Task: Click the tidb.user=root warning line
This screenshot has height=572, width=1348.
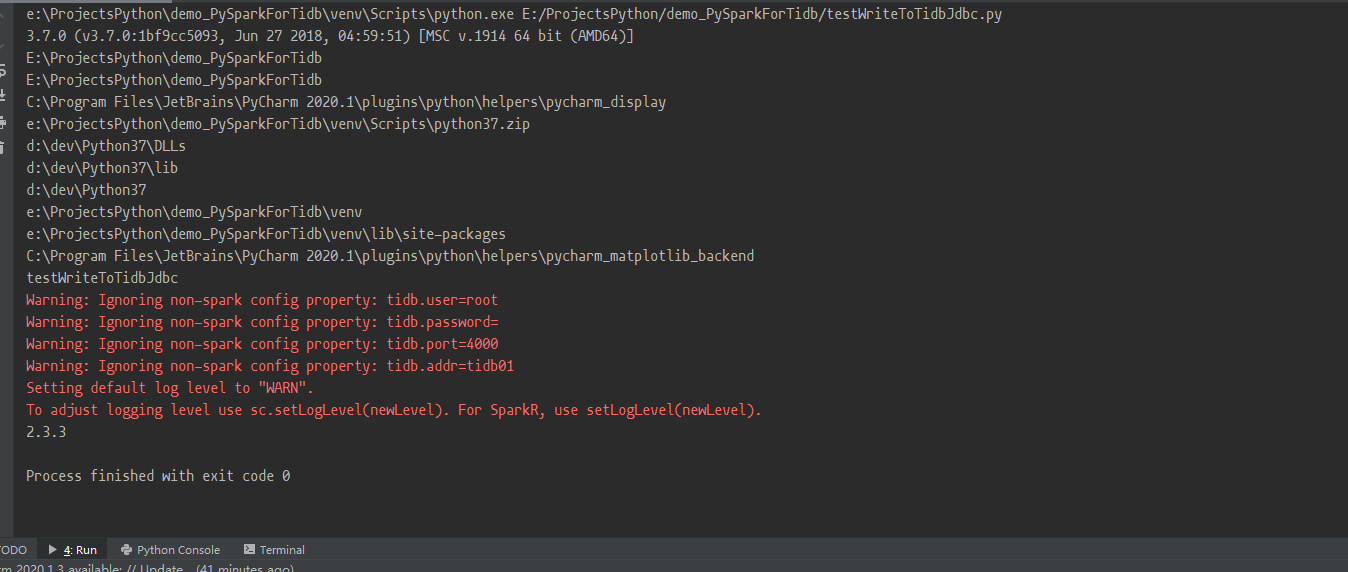Action: (262, 300)
